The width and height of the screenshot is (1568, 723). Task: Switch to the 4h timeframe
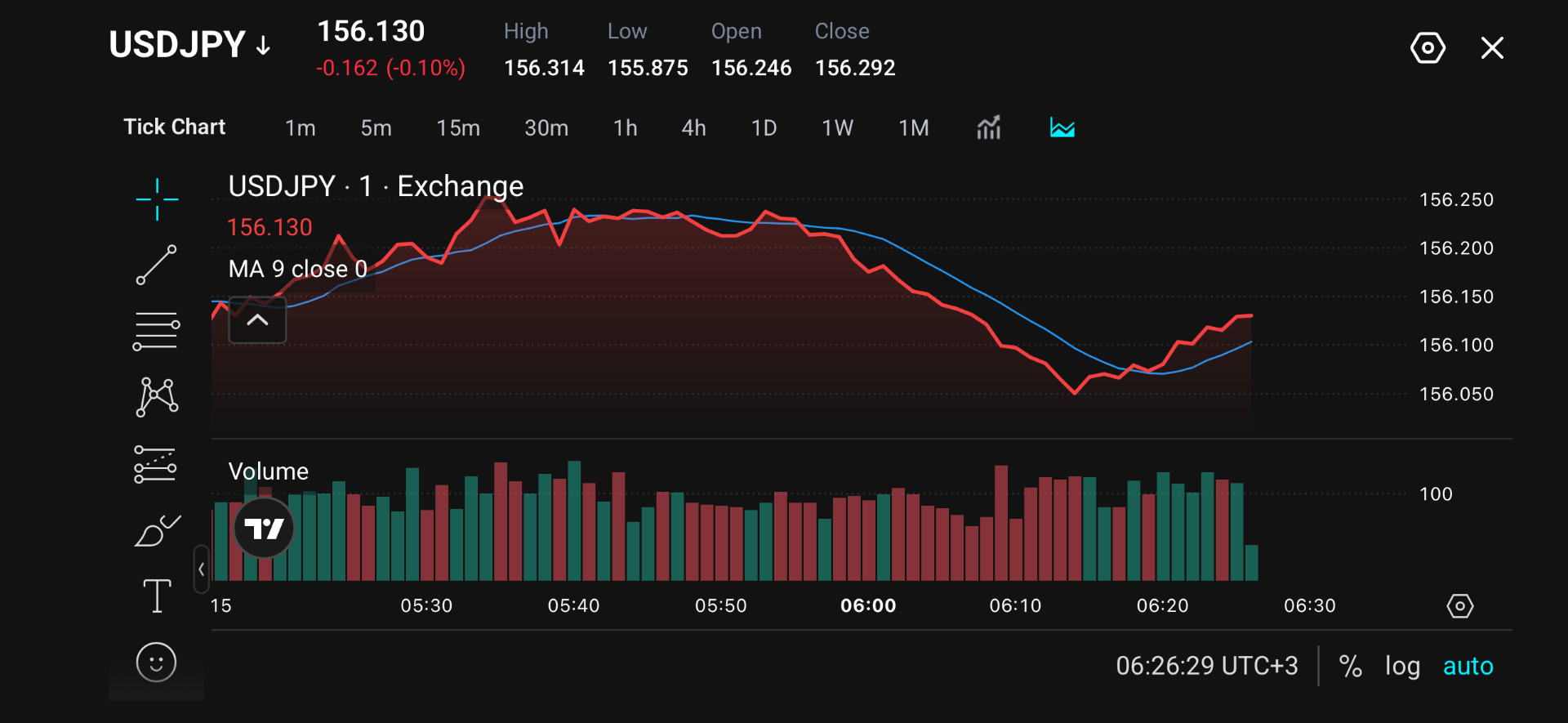pyautogui.click(x=693, y=127)
